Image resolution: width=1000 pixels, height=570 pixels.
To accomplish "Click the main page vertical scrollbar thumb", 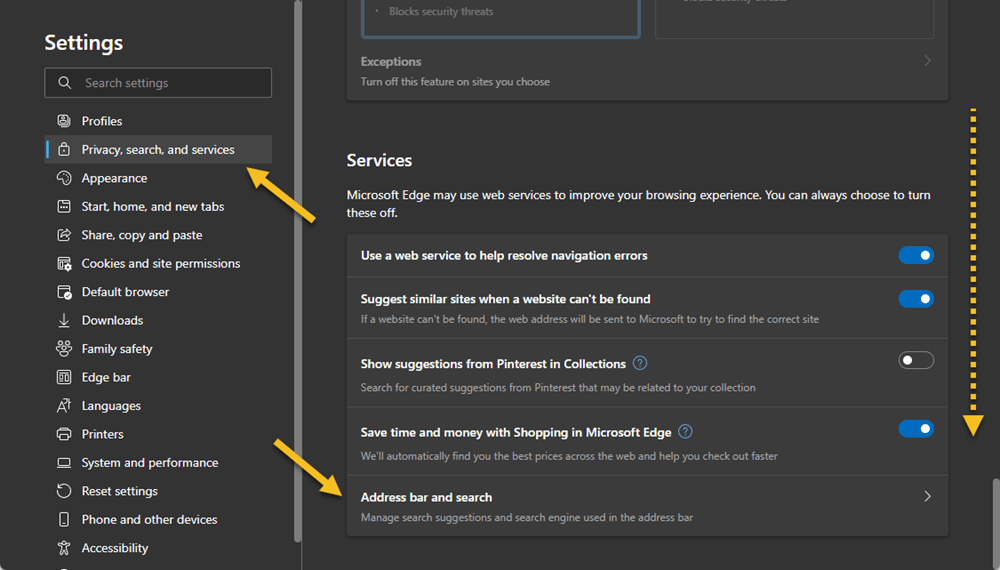I will tap(996, 522).
